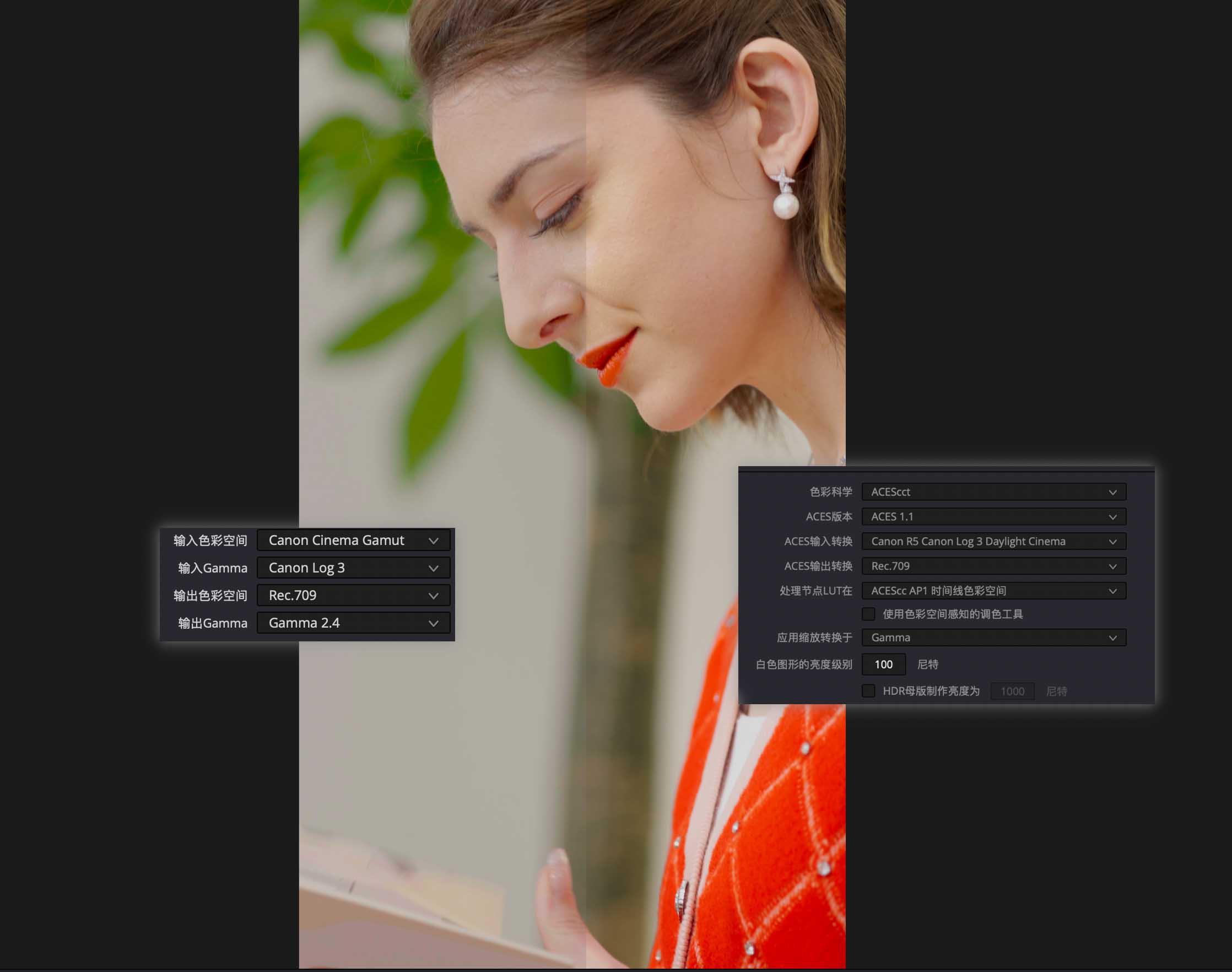Open the 应用缩放转换于 Gamma dropdown
The image size is (1232, 972).
(x=993, y=638)
